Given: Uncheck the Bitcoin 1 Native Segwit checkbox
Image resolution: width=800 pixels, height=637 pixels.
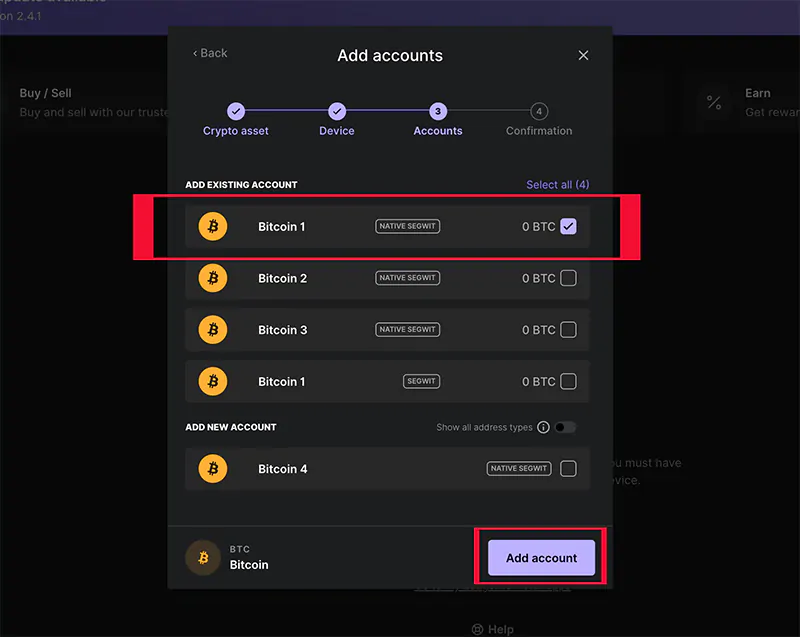Looking at the screenshot, I should click(x=568, y=227).
